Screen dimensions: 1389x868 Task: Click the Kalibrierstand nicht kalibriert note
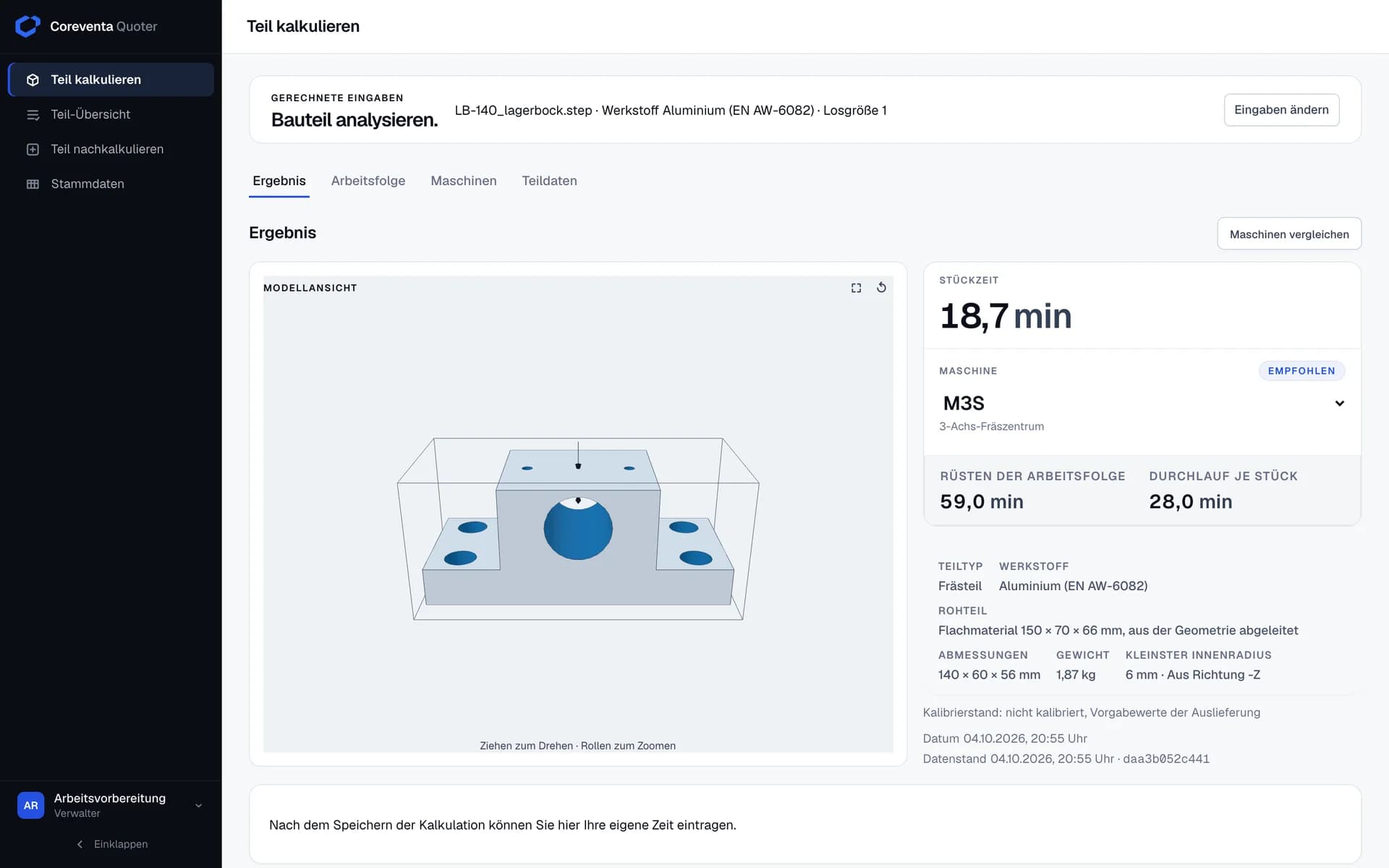1092,712
